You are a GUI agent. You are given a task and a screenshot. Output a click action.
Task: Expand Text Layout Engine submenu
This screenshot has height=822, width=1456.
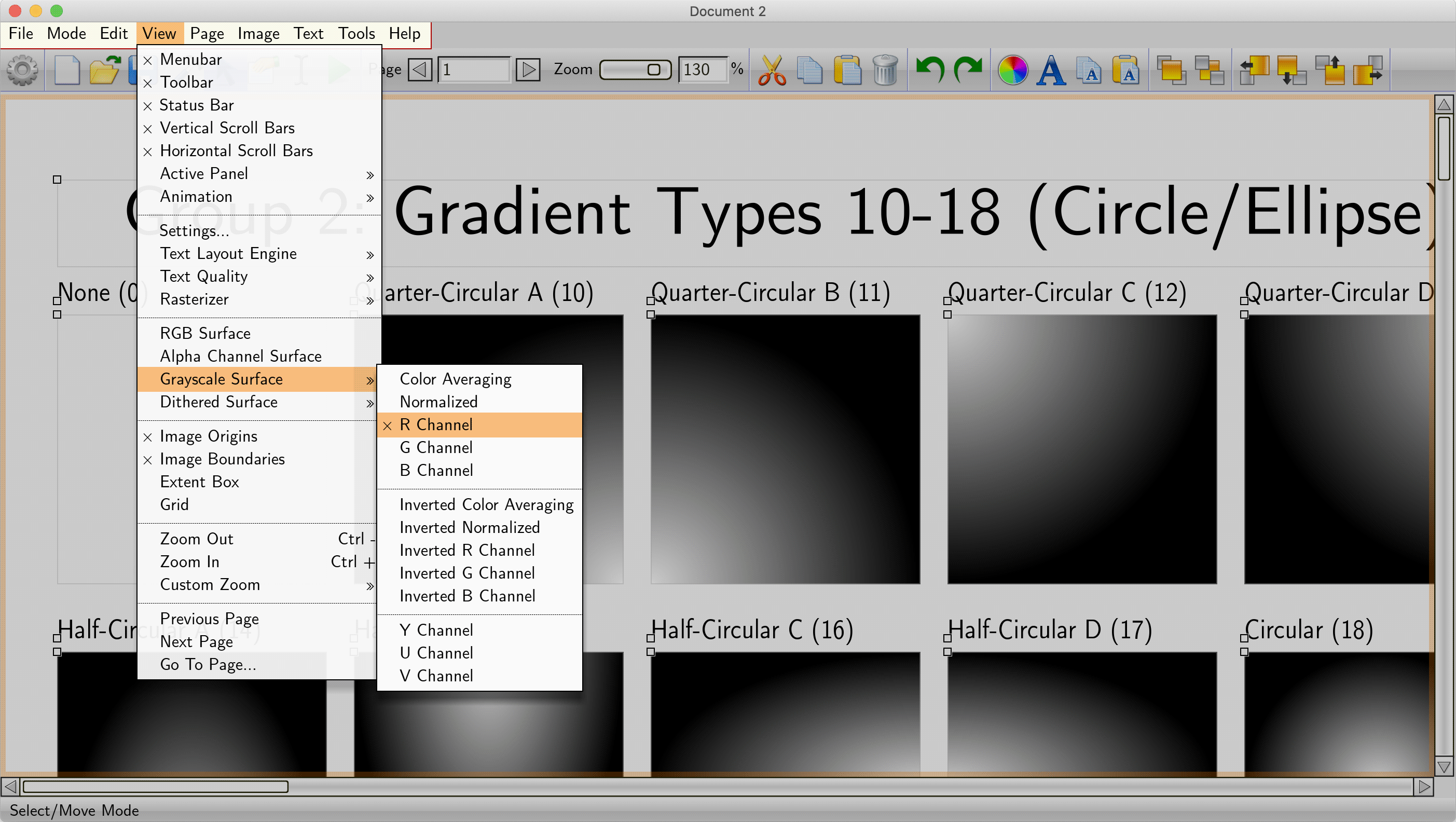tap(259, 254)
